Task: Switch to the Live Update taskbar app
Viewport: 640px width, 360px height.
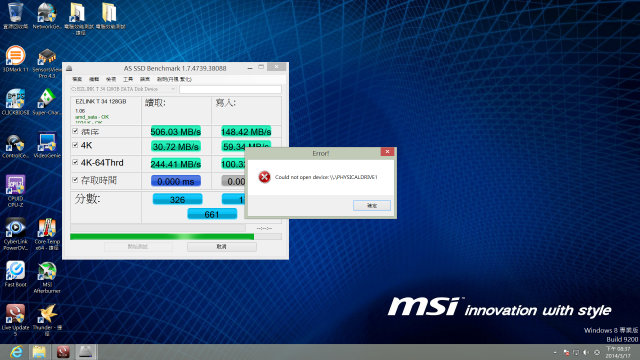Action: tap(63, 352)
